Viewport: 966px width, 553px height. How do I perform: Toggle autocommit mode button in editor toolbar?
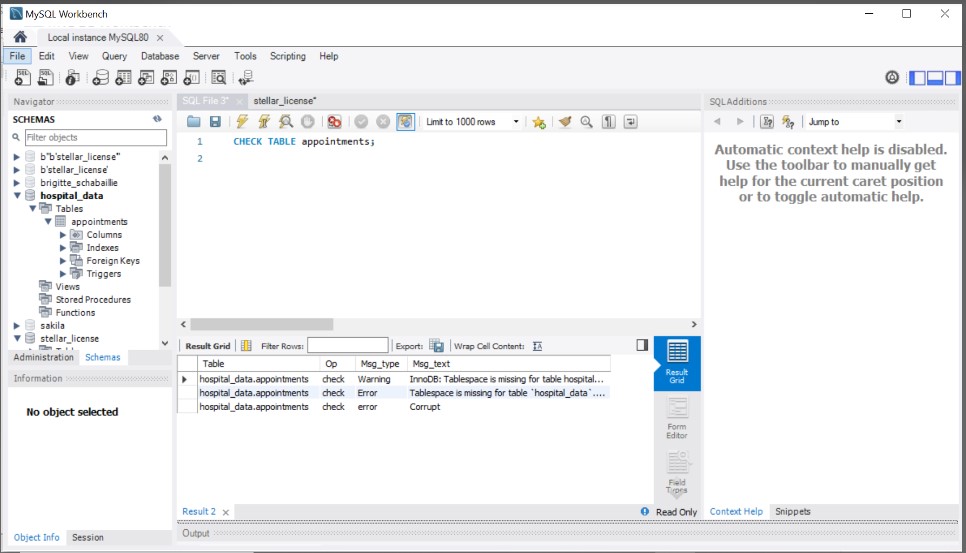click(405, 122)
